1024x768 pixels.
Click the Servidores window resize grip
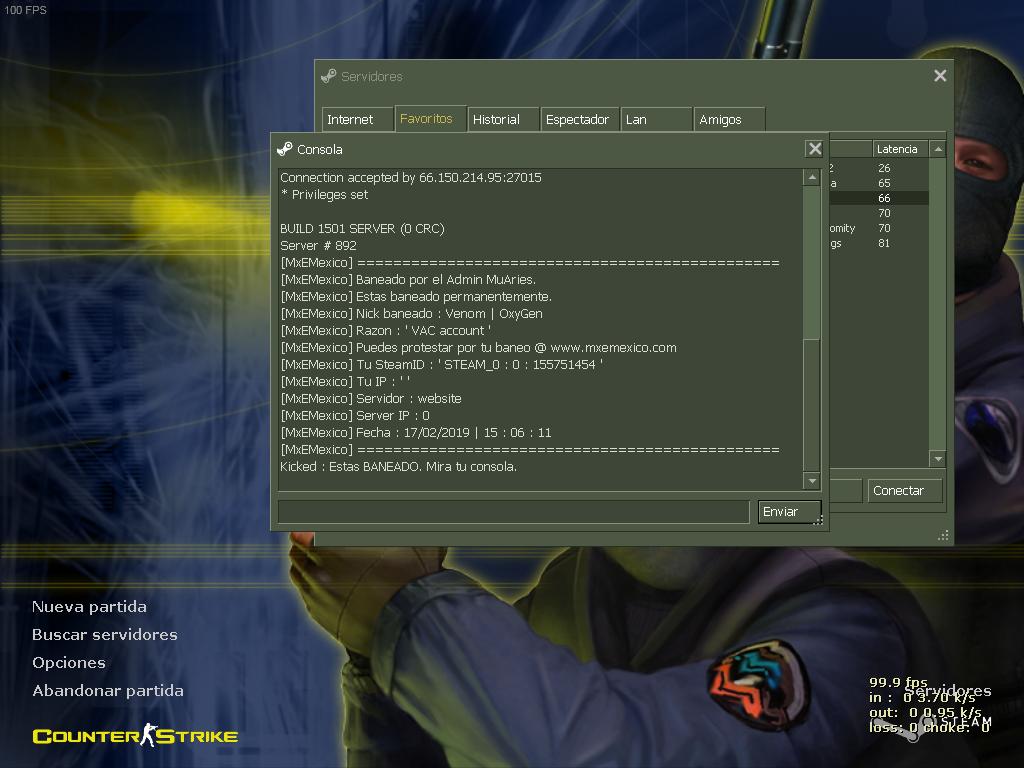click(943, 536)
